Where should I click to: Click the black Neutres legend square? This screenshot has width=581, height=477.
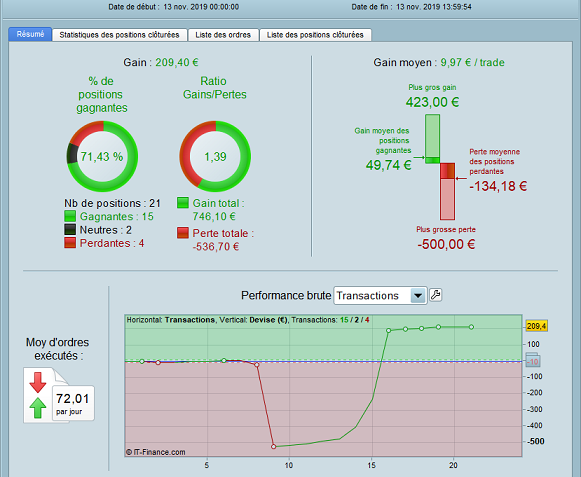coord(70,229)
